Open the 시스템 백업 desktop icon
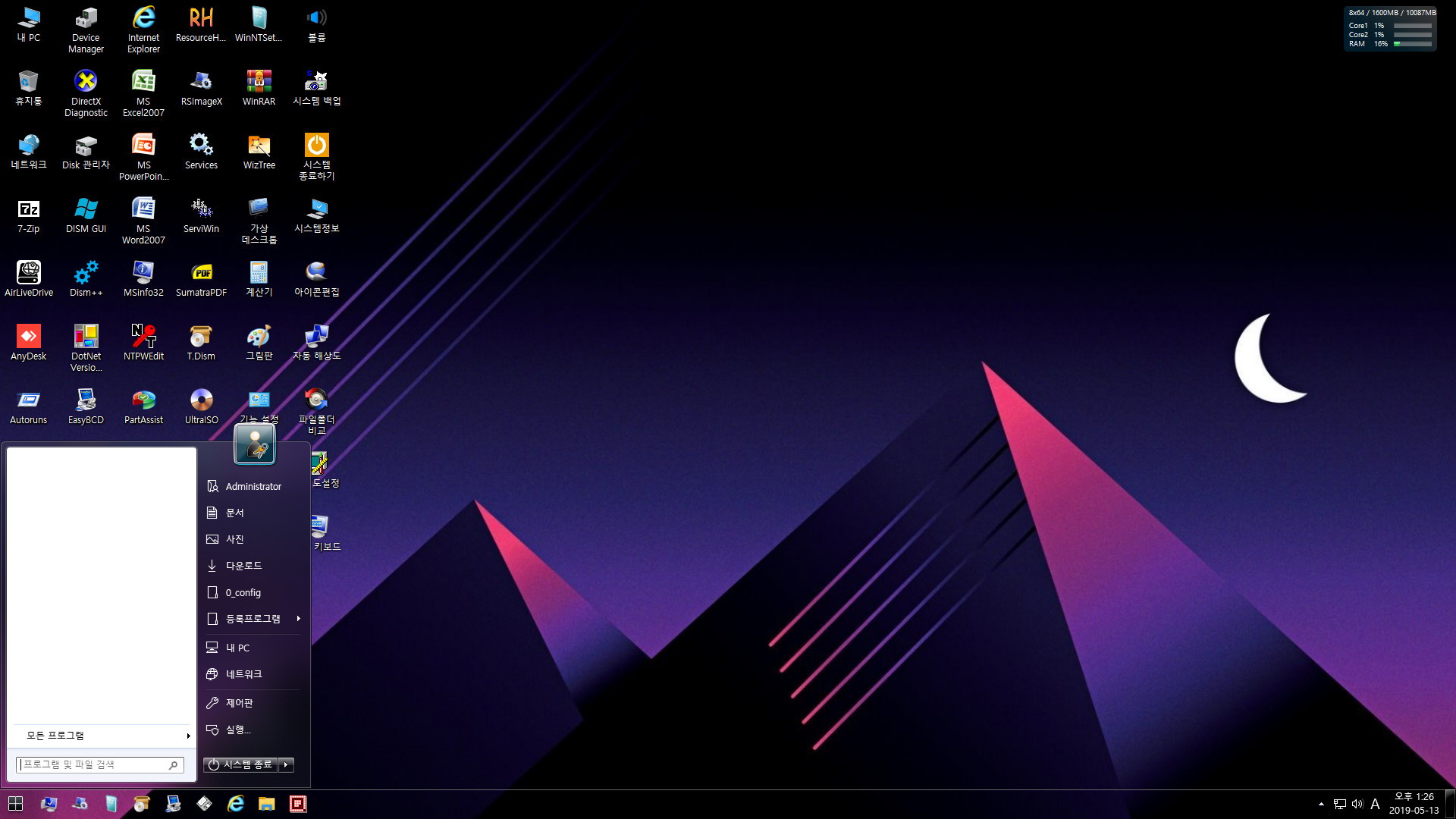The width and height of the screenshot is (1456, 819). 316,87
